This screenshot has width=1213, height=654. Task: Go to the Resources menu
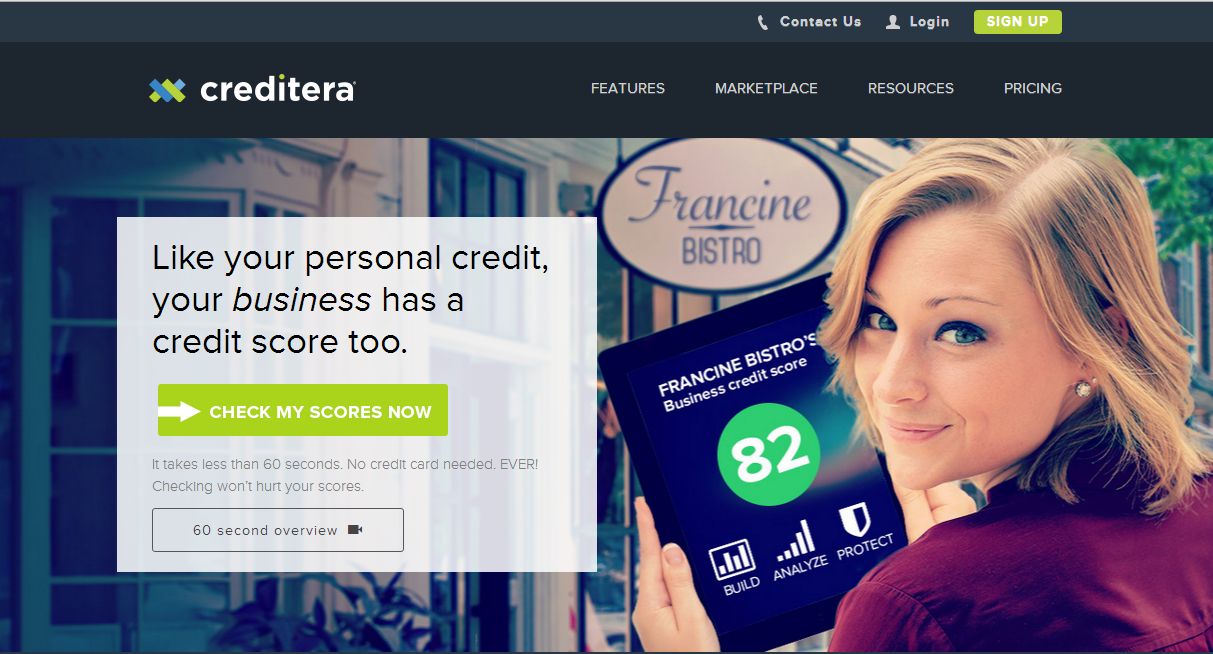[x=911, y=88]
